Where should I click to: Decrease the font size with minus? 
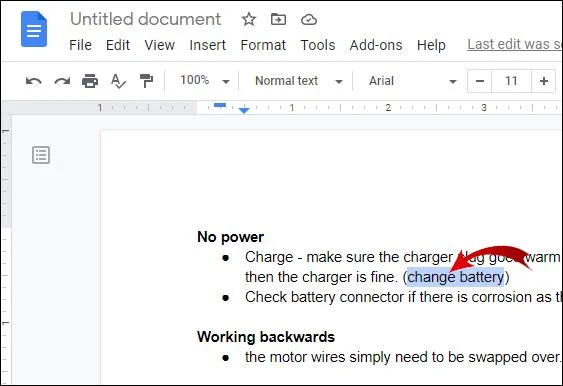480,81
